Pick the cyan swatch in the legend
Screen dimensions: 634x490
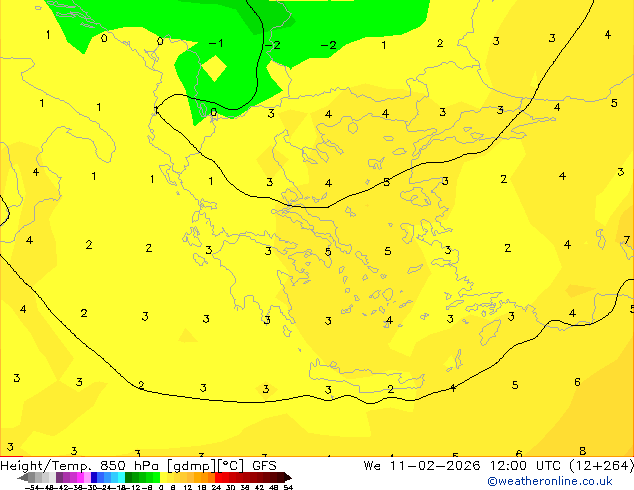coord(121,477)
